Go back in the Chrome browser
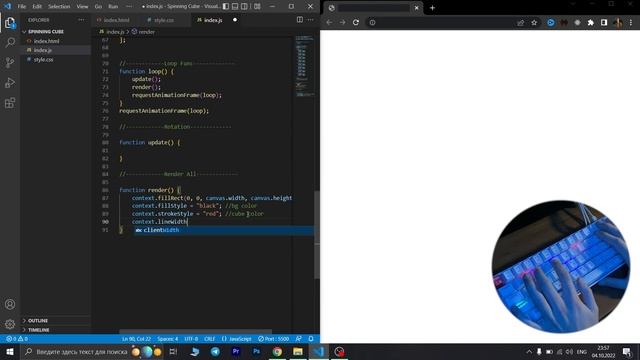Viewport: 640px width, 360px height. pos(329,22)
